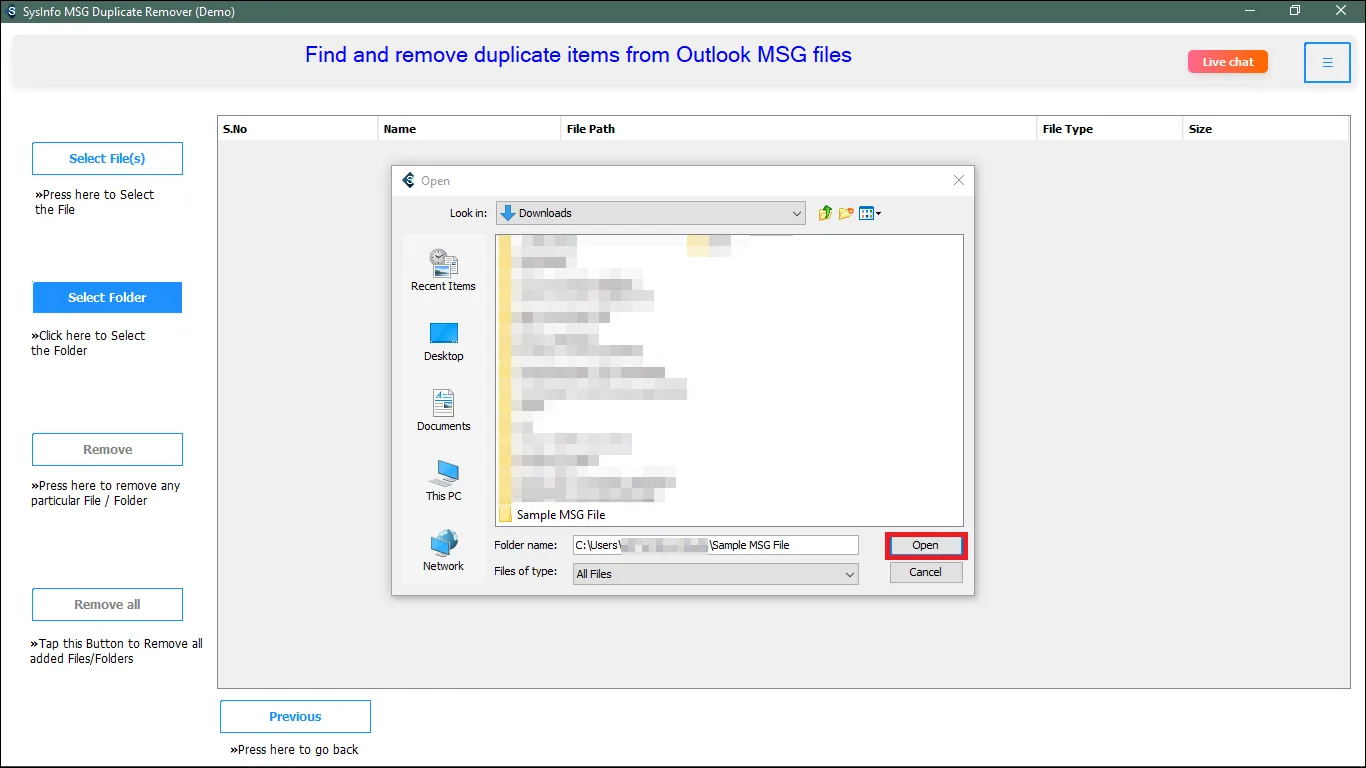Click the Up One Level folder icon

click(825, 213)
